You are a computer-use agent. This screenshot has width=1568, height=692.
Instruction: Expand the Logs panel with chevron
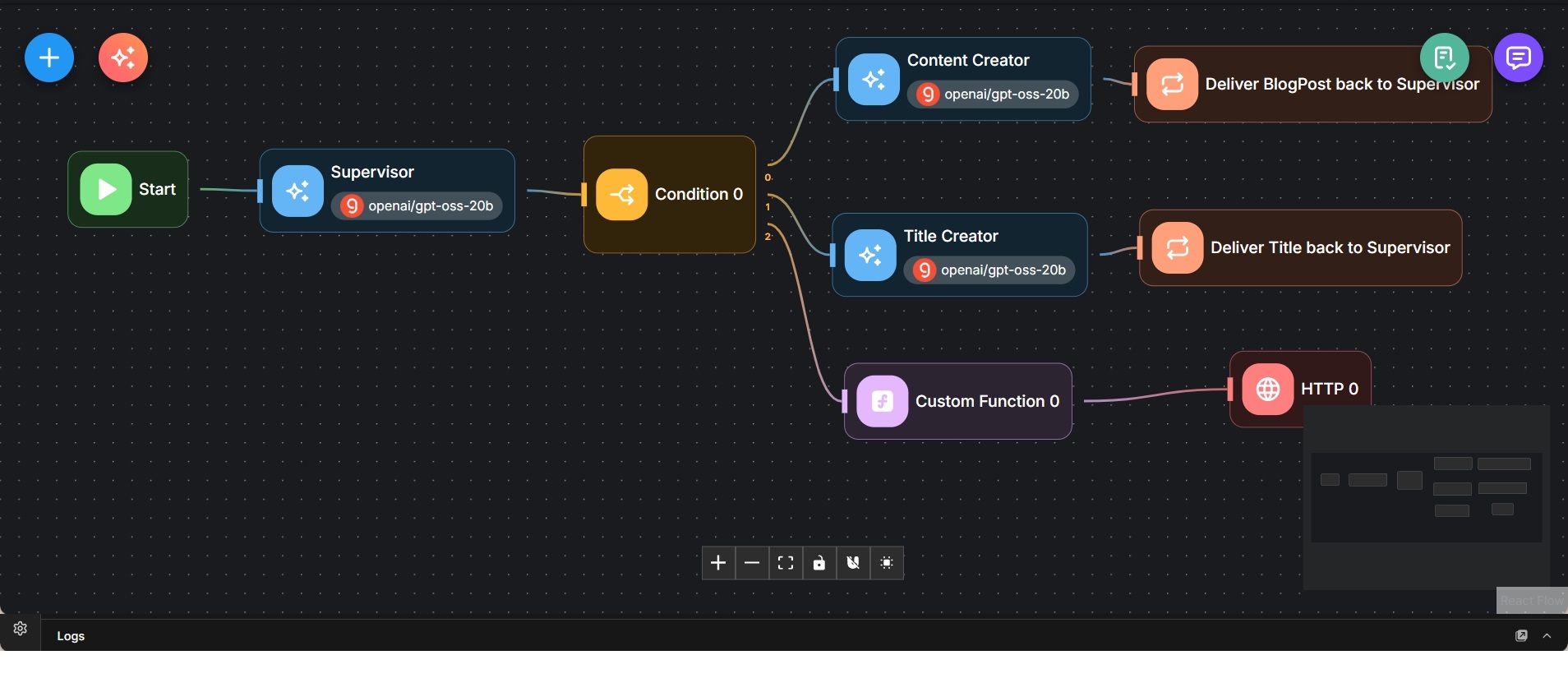click(x=1547, y=636)
